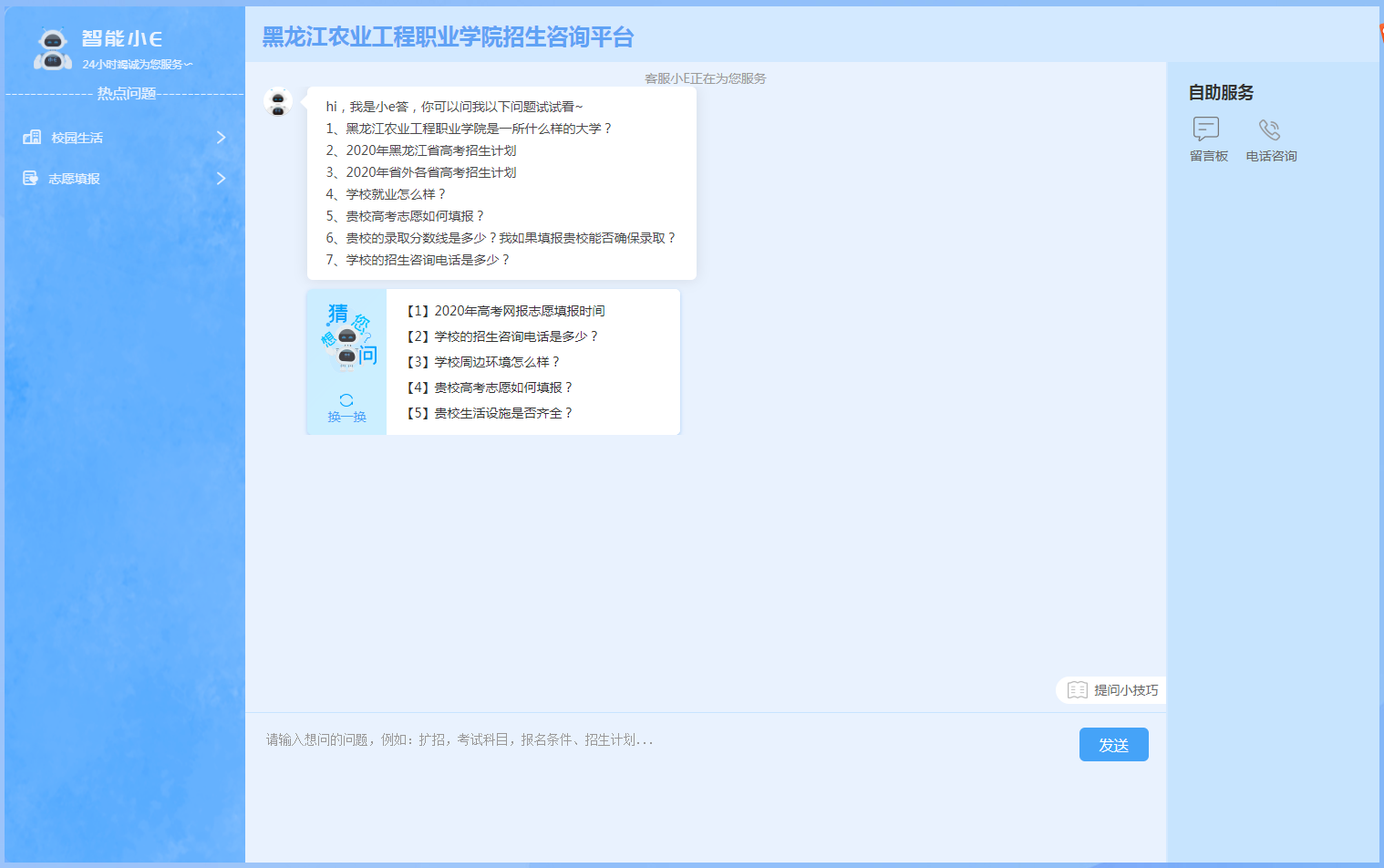Click the 电话咨询 label text

(1271, 156)
